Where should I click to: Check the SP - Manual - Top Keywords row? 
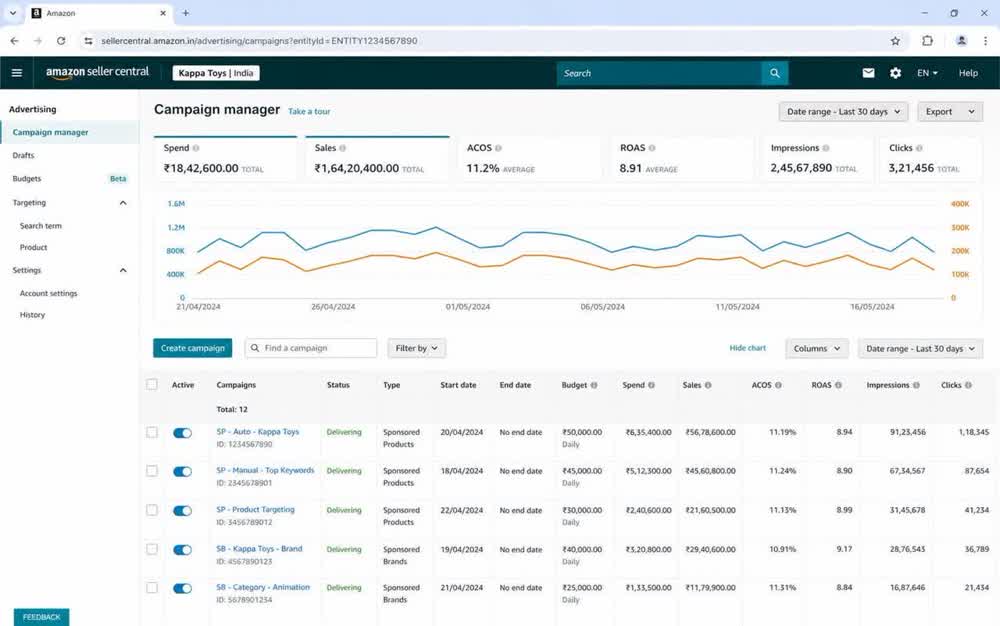click(x=152, y=471)
